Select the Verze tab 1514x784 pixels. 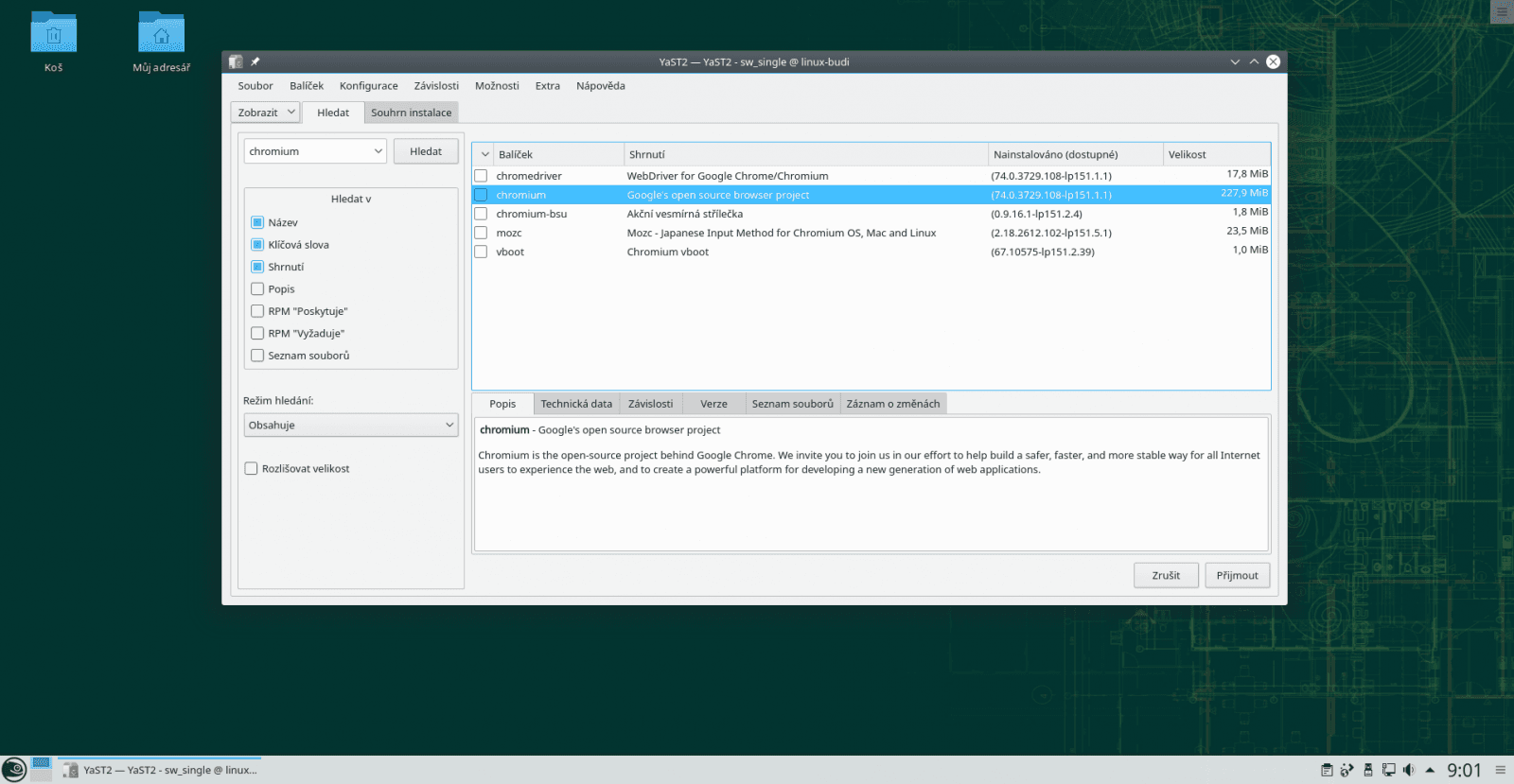(x=714, y=404)
